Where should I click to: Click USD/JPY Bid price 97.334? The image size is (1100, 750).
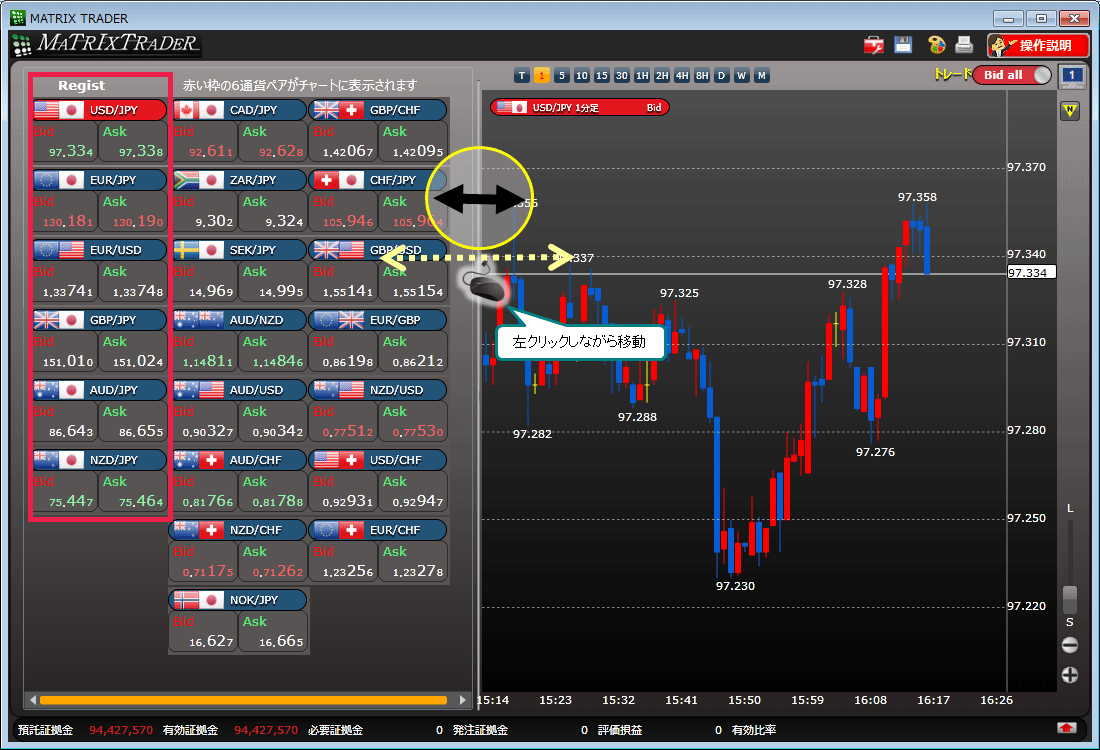pos(71,152)
